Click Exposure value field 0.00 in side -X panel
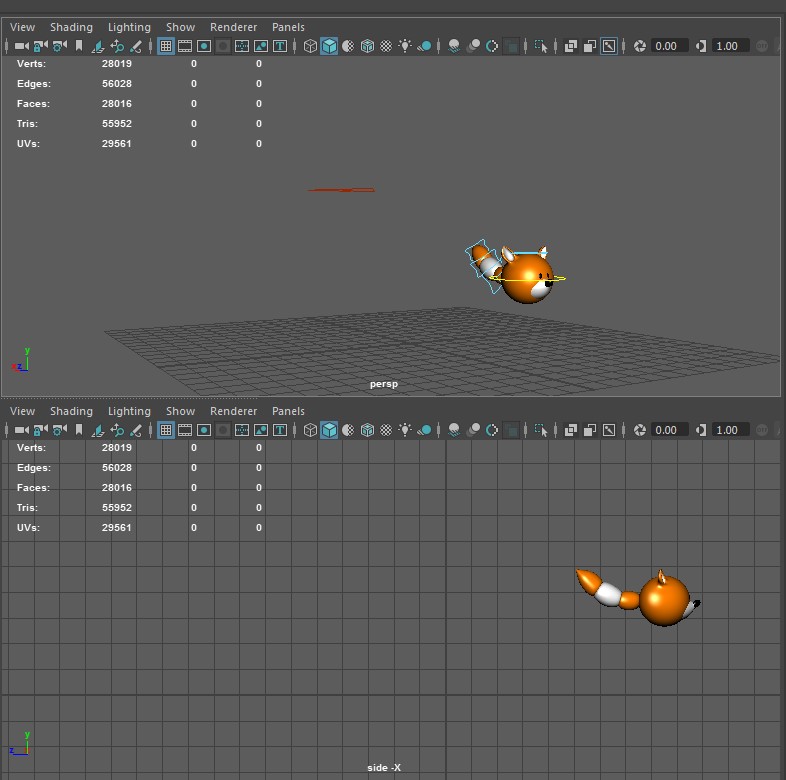This screenshot has width=786, height=780. (x=670, y=430)
